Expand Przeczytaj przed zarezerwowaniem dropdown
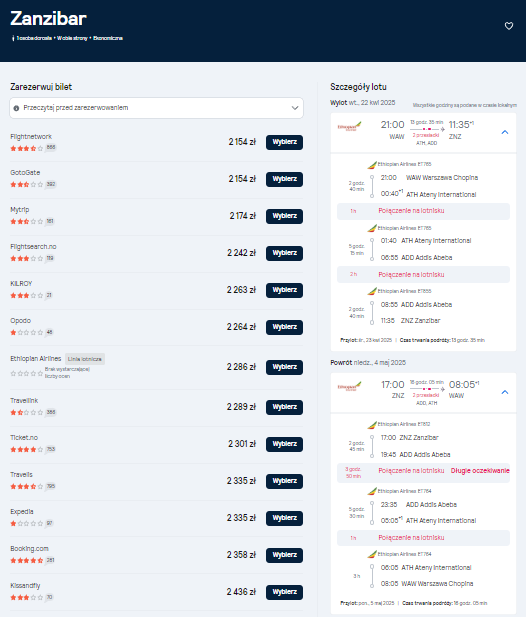Image resolution: width=526 pixels, height=617 pixels. (295, 108)
